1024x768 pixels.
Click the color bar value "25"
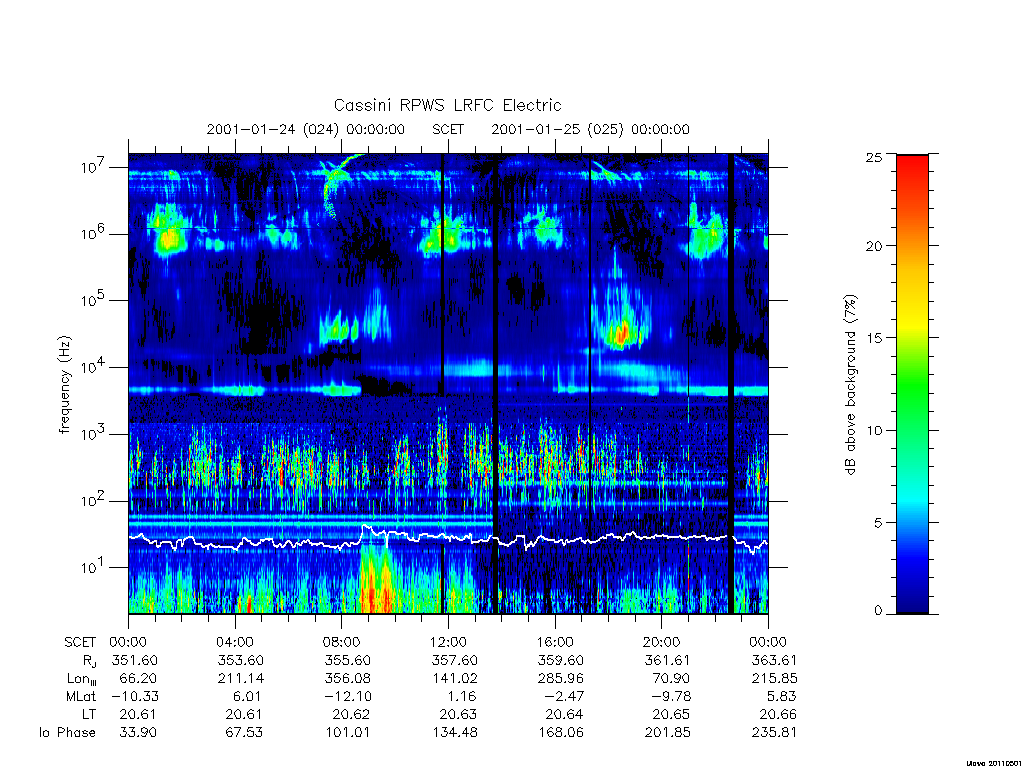click(874, 157)
